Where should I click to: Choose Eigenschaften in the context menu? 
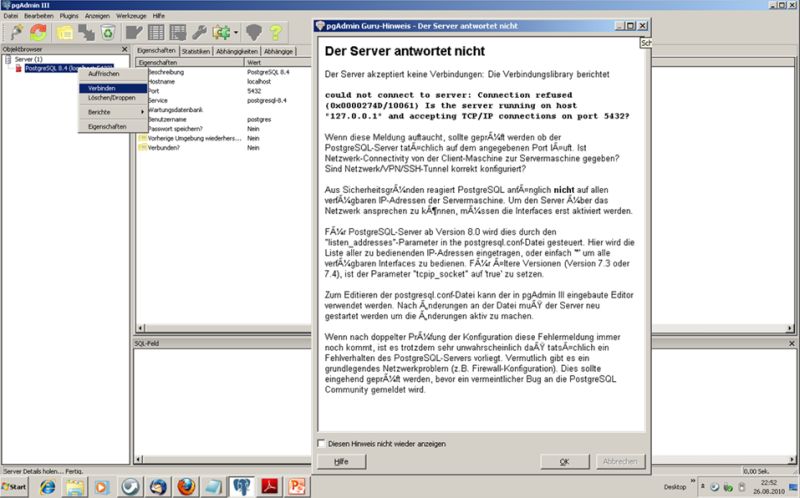tap(113, 127)
